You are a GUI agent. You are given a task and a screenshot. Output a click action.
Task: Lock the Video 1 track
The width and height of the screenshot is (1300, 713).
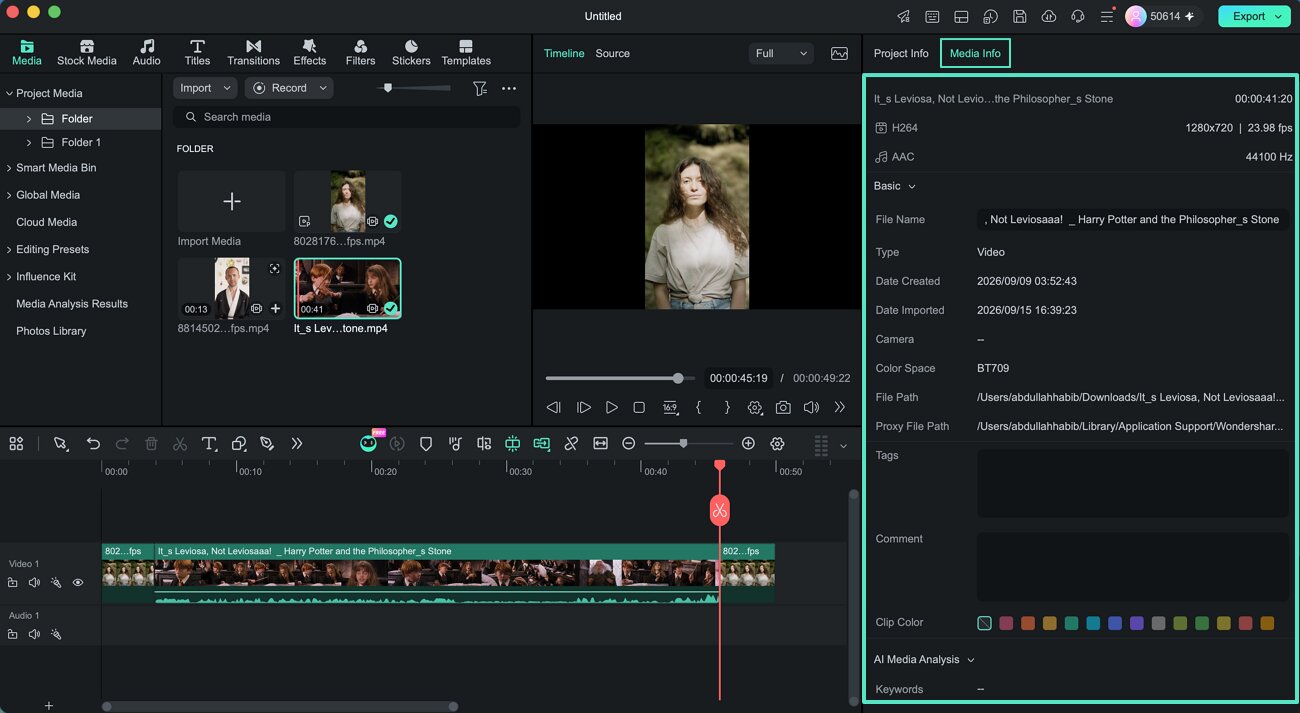tap(12, 582)
